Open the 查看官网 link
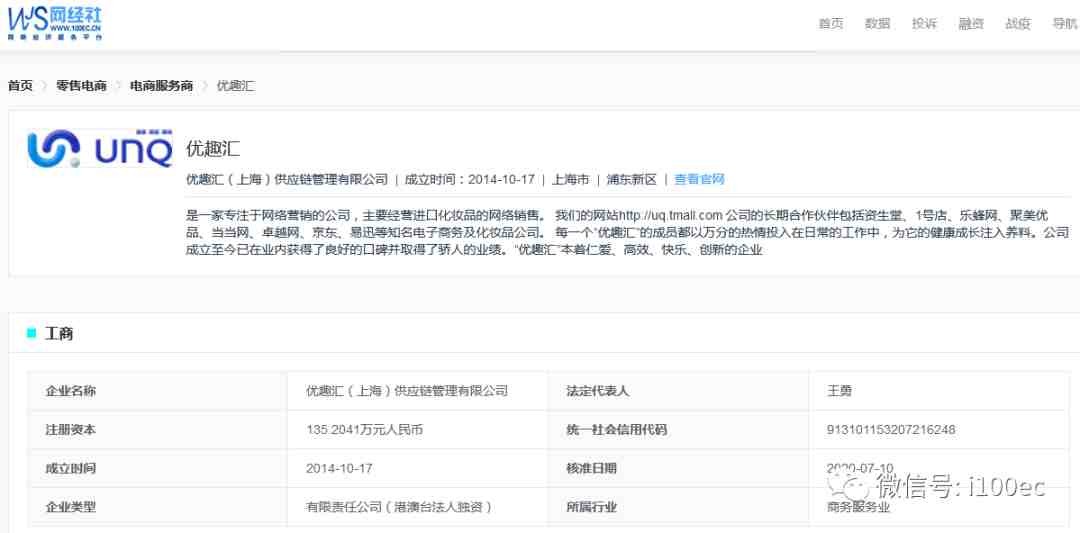The height and width of the screenshot is (533, 1080). tap(699, 180)
